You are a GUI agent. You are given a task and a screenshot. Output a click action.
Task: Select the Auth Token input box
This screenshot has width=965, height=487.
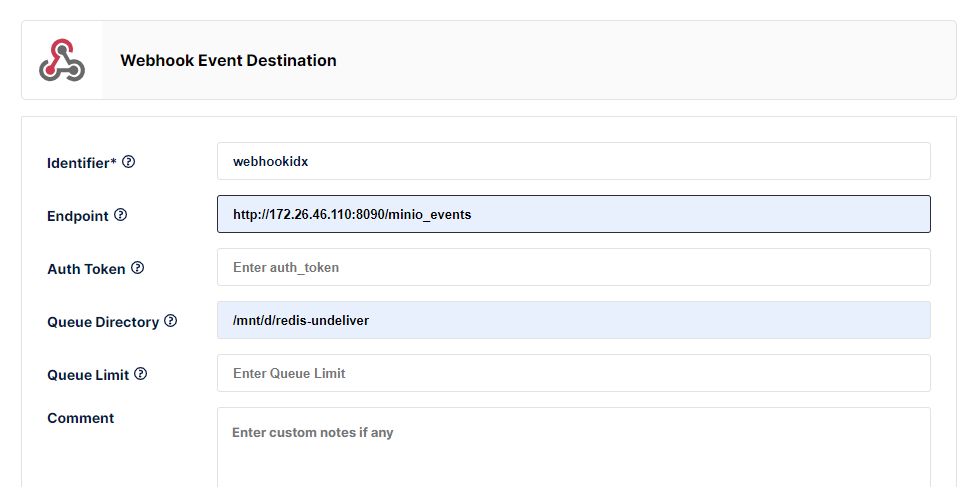point(573,267)
